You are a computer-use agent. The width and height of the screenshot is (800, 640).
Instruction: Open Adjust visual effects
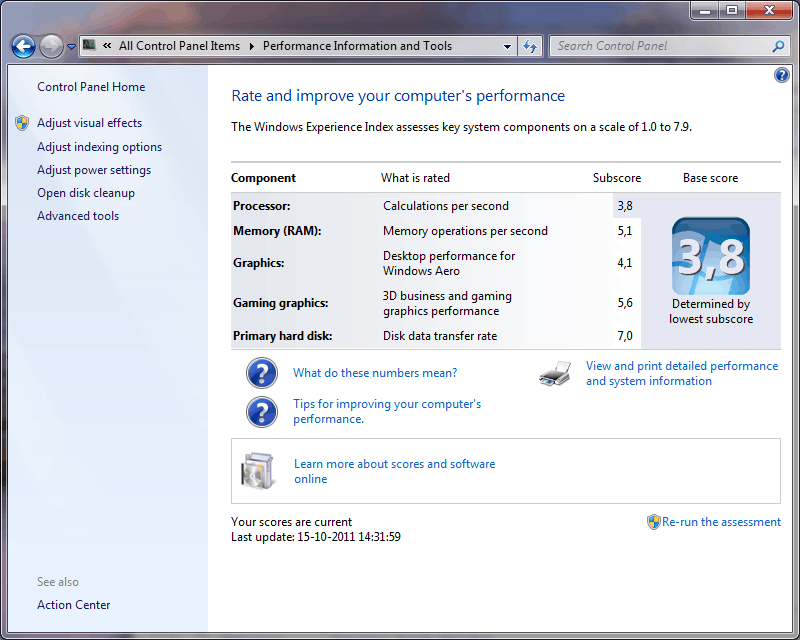[x=89, y=123]
